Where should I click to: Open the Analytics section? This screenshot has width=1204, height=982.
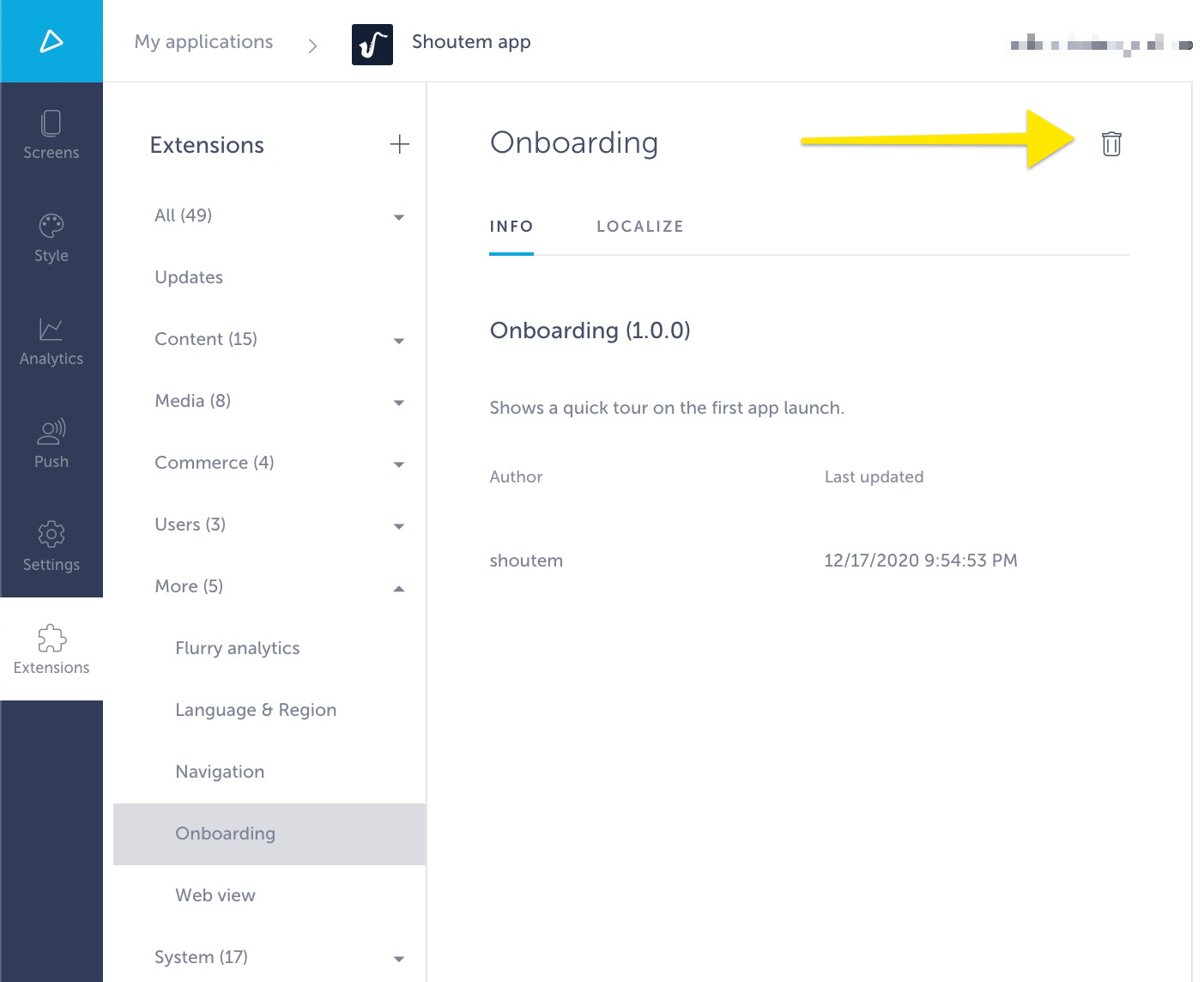pyautogui.click(x=51, y=342)
